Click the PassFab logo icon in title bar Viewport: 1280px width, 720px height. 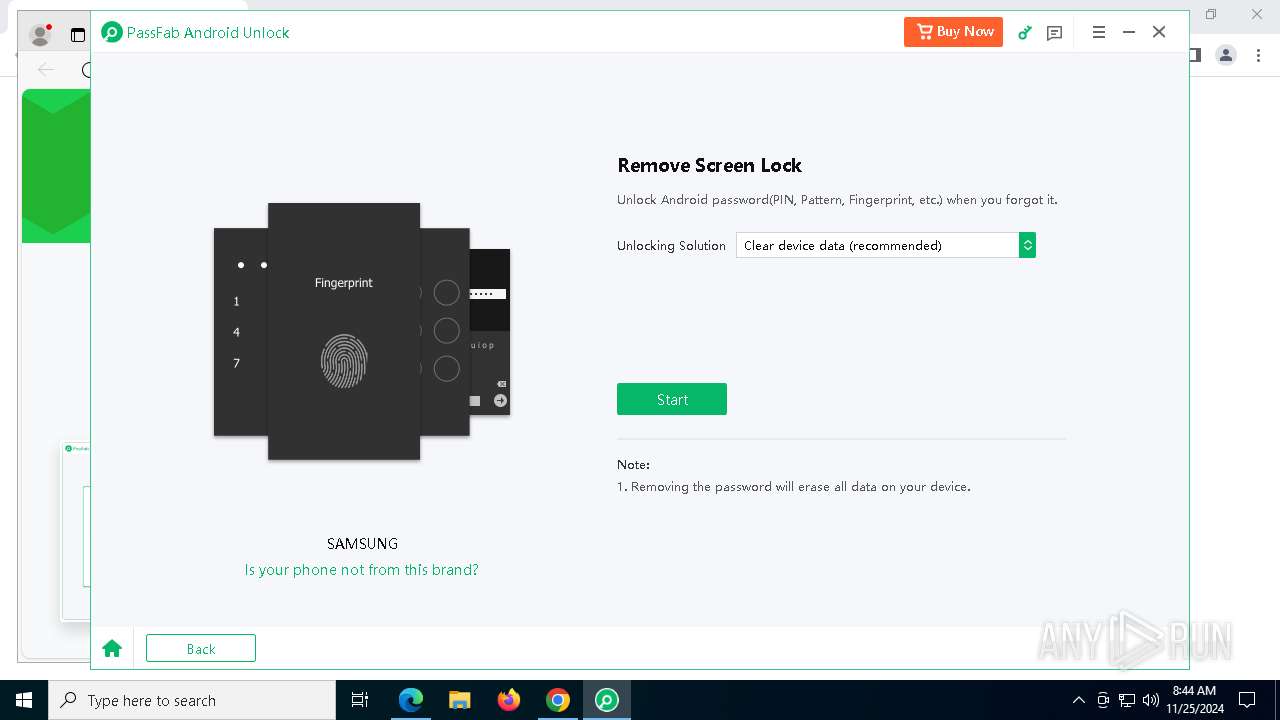pyautogui.click(x=112, y=32)
